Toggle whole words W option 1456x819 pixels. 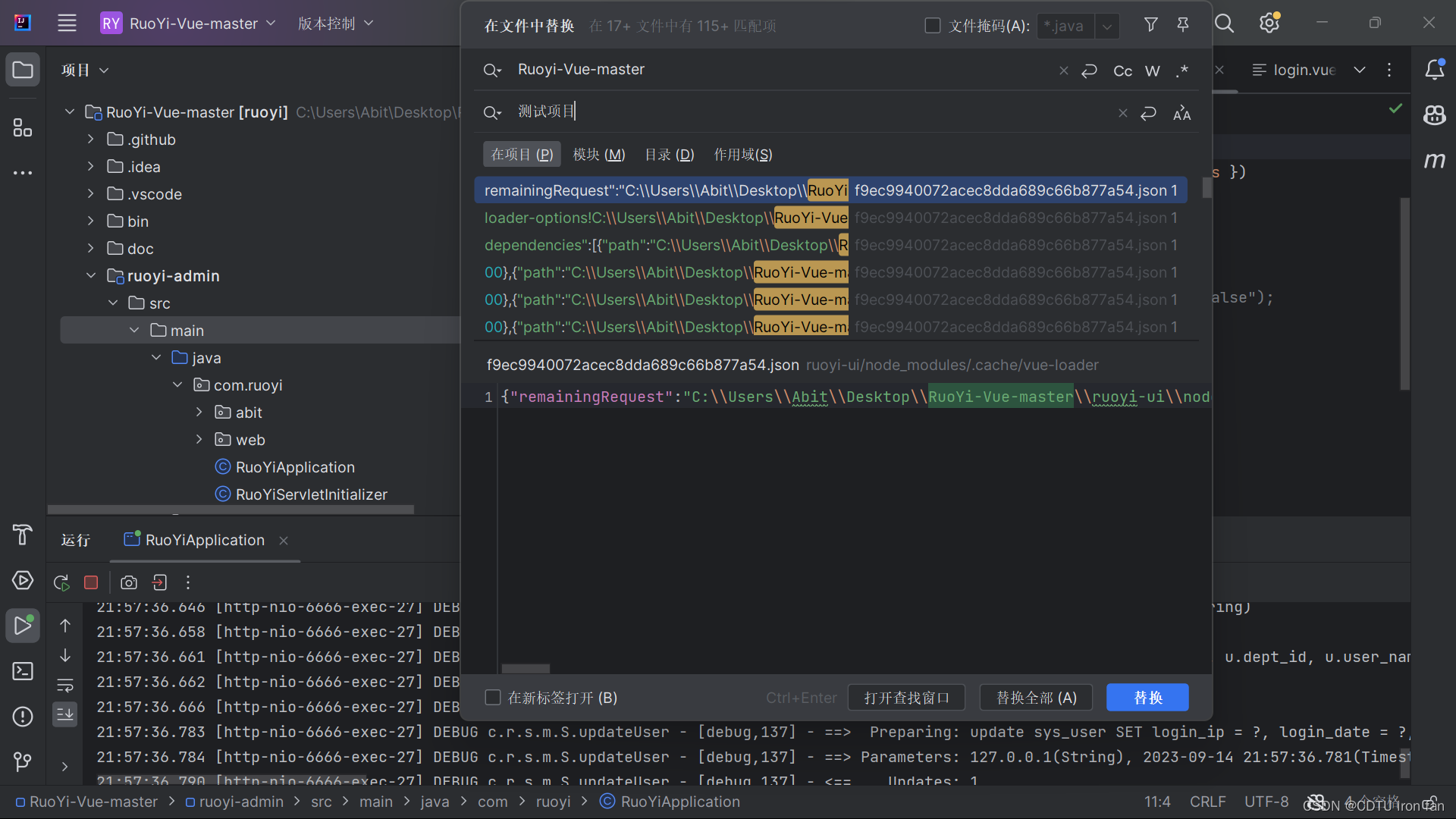pos(1153,71)
